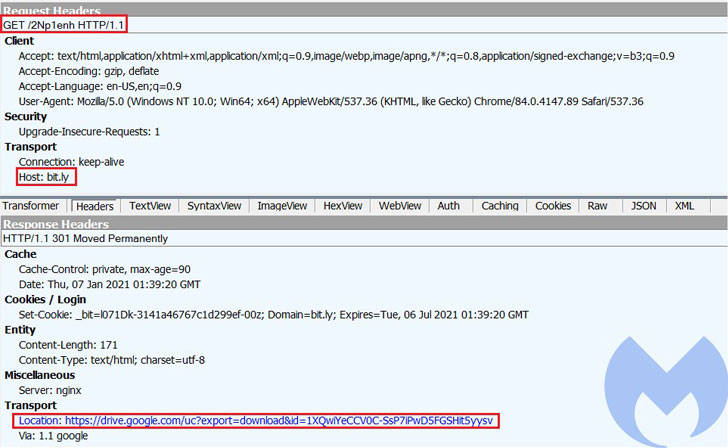Click the Entity group heading
The image size is (728, 448).
coord(20,330)
